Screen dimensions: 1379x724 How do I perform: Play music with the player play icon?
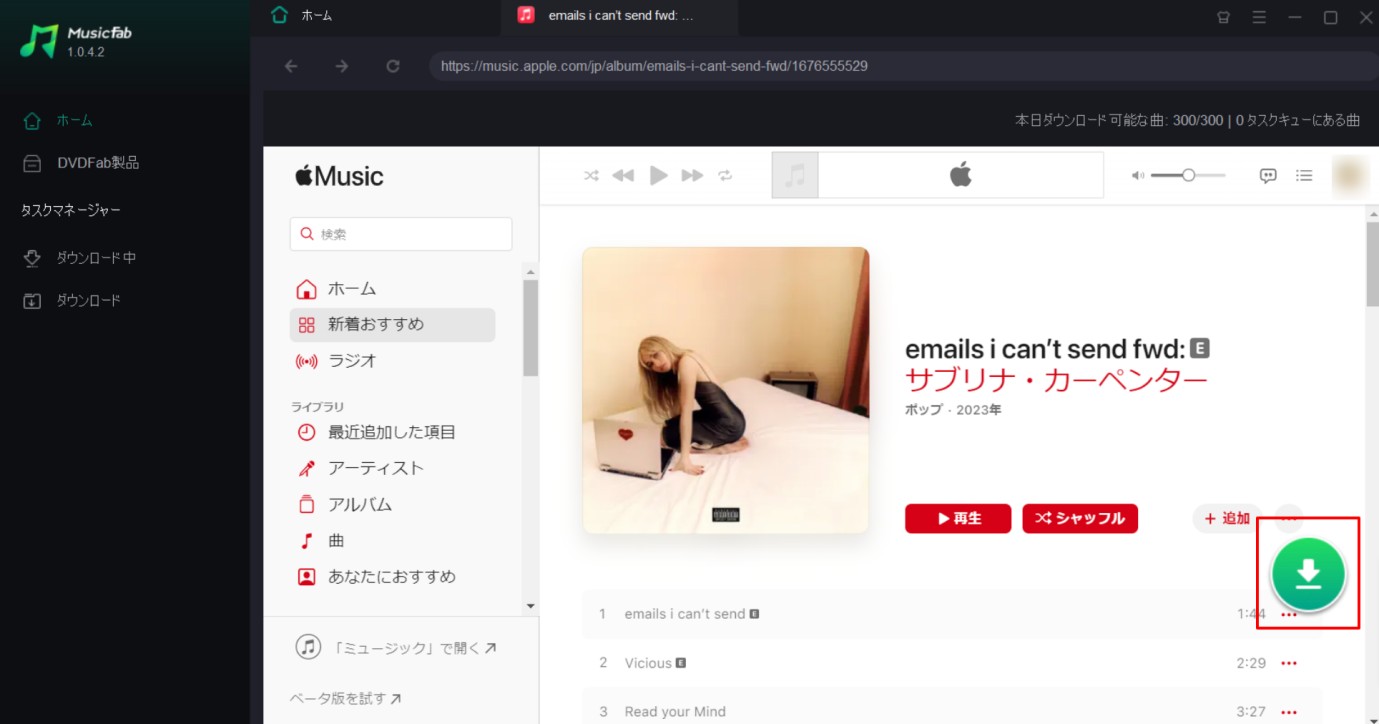(x=658, y=176)
